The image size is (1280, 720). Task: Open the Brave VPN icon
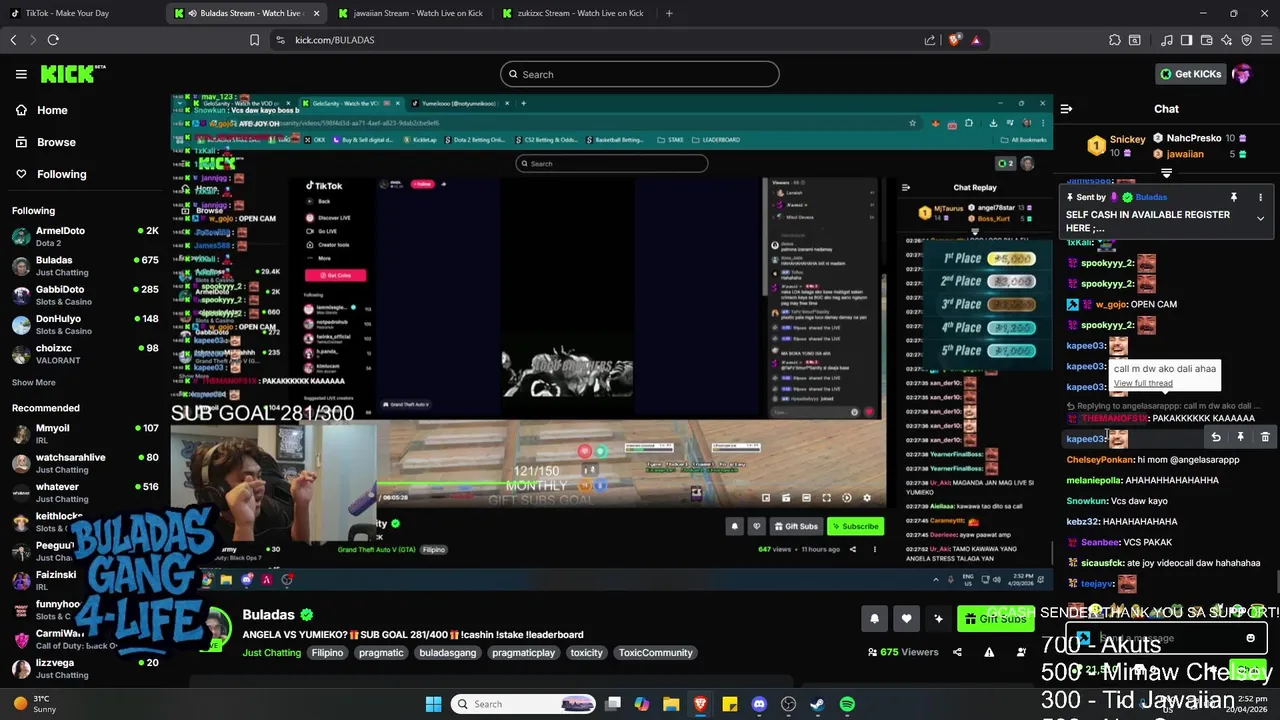coord(1246,40)
